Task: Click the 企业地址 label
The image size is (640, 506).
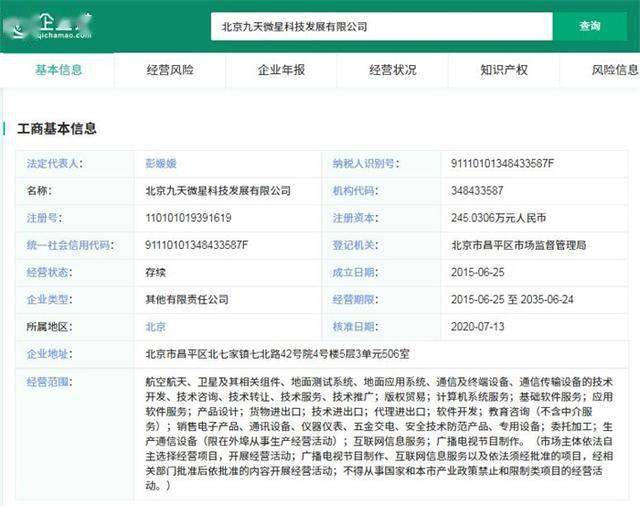Action: point(49,354)
